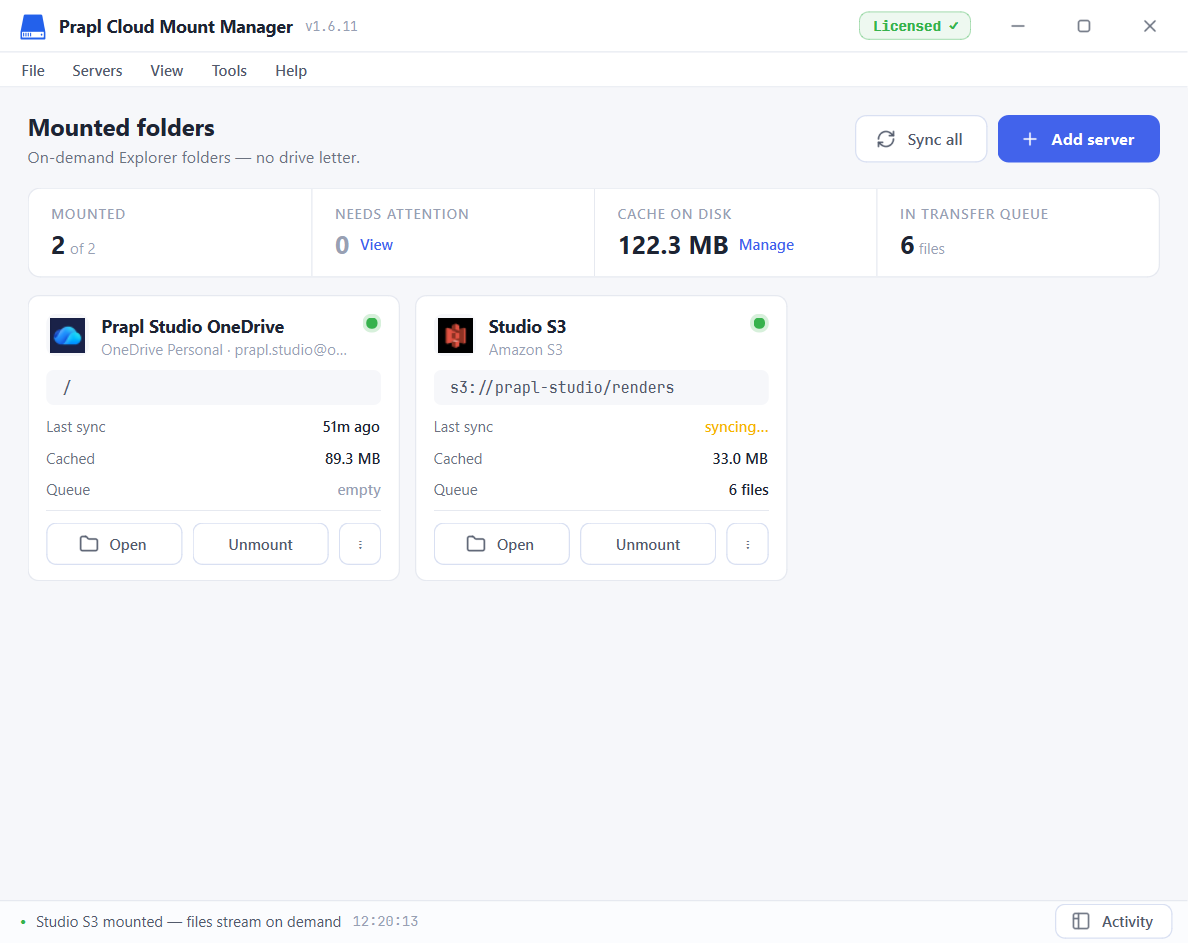Unmount the Prapl Studio OneDrive folder

click(x=261, y=544)
